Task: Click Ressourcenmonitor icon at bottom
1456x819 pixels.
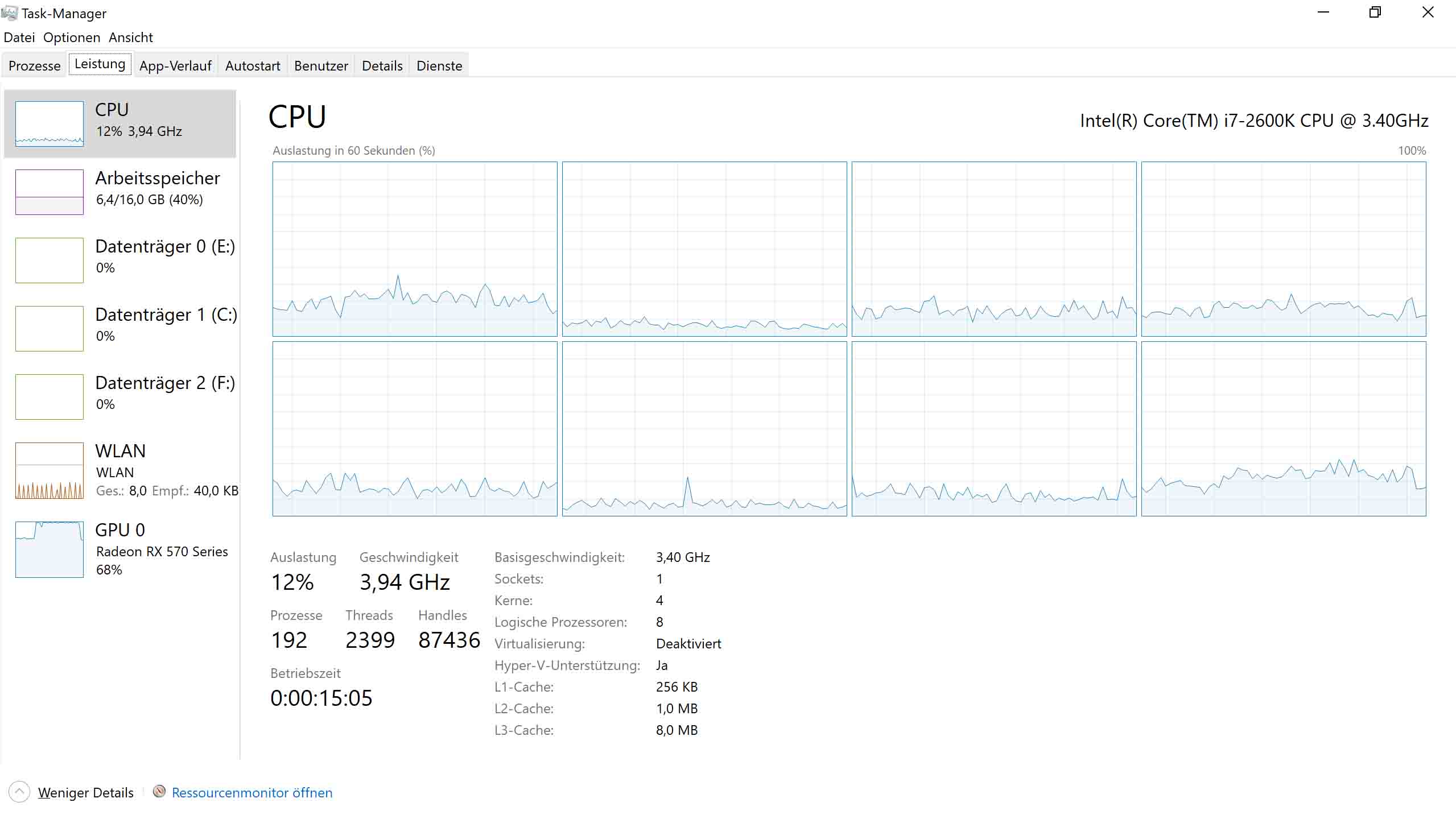Action: tap(159, 792)
